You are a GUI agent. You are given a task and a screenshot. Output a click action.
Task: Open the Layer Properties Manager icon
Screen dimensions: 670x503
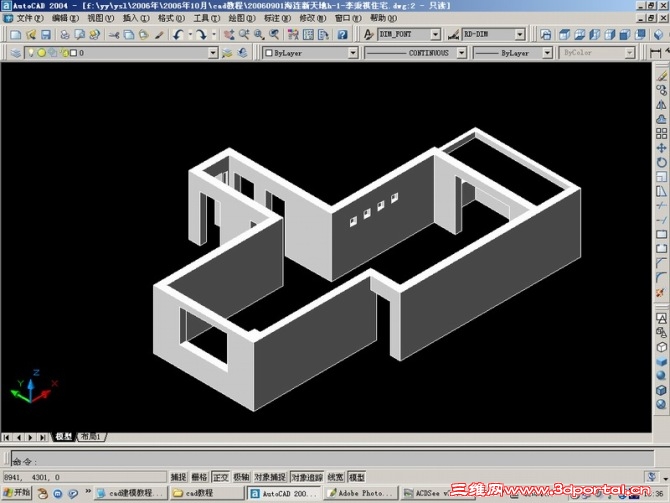click(x=16, y=53)
